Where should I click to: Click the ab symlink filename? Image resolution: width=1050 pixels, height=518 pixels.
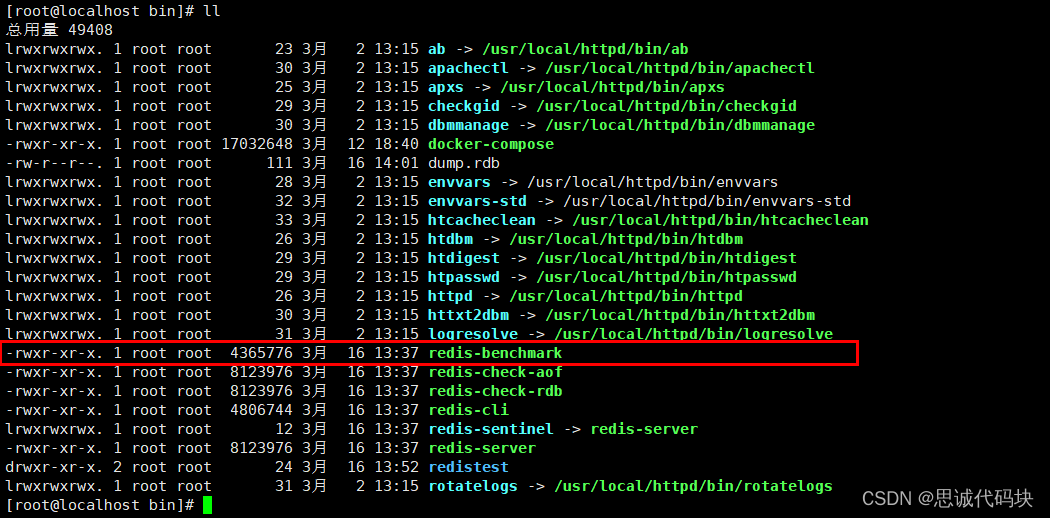click(x=437, y=49)
